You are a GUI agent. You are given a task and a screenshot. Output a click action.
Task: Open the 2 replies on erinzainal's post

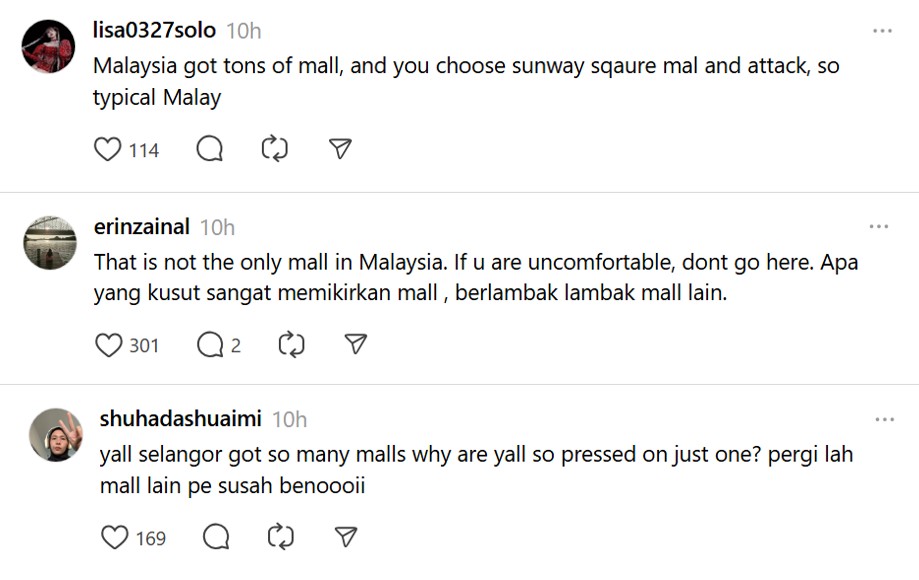pos(219,346)
